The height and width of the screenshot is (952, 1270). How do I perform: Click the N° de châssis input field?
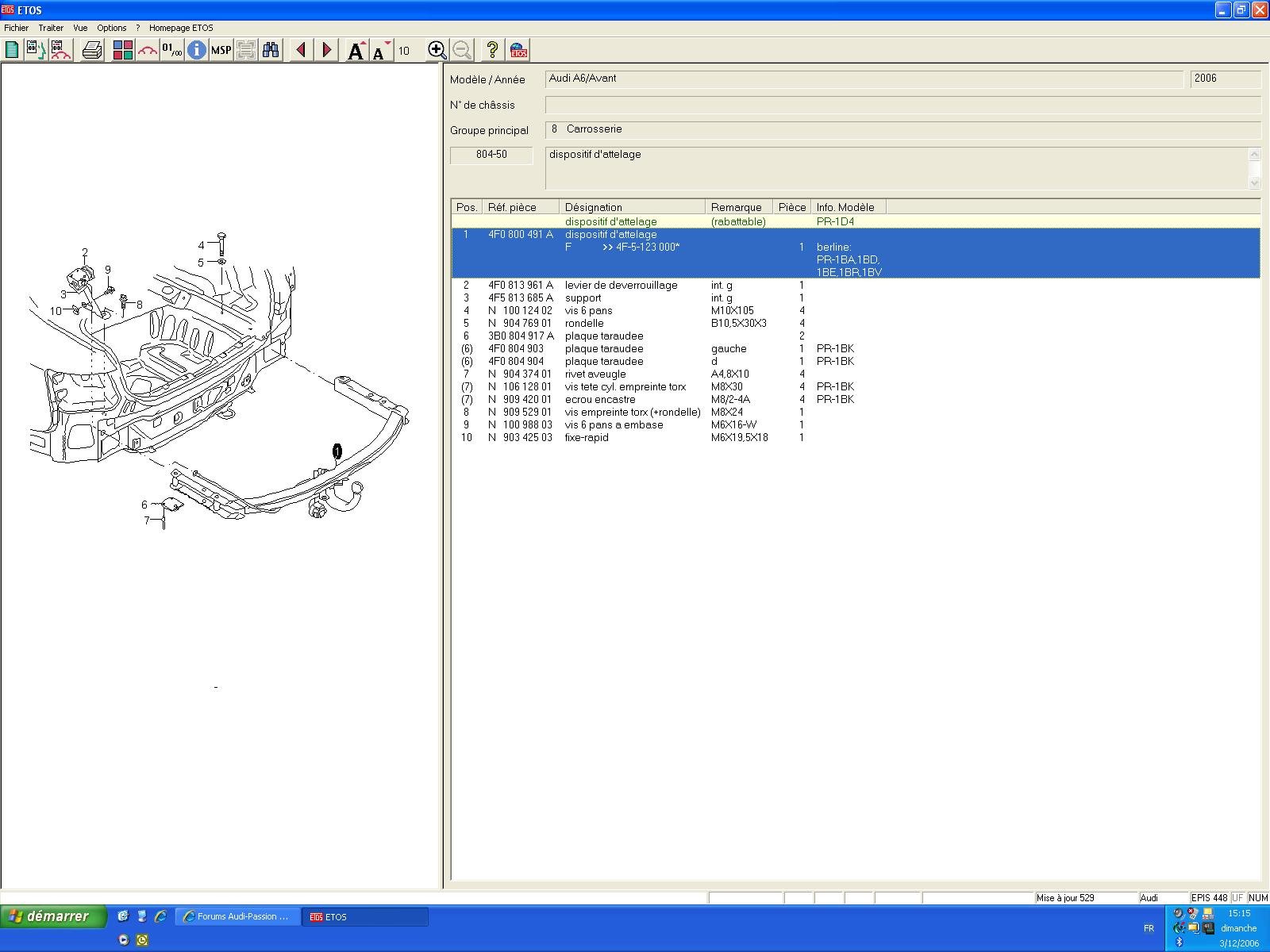[x=902, y=105]
